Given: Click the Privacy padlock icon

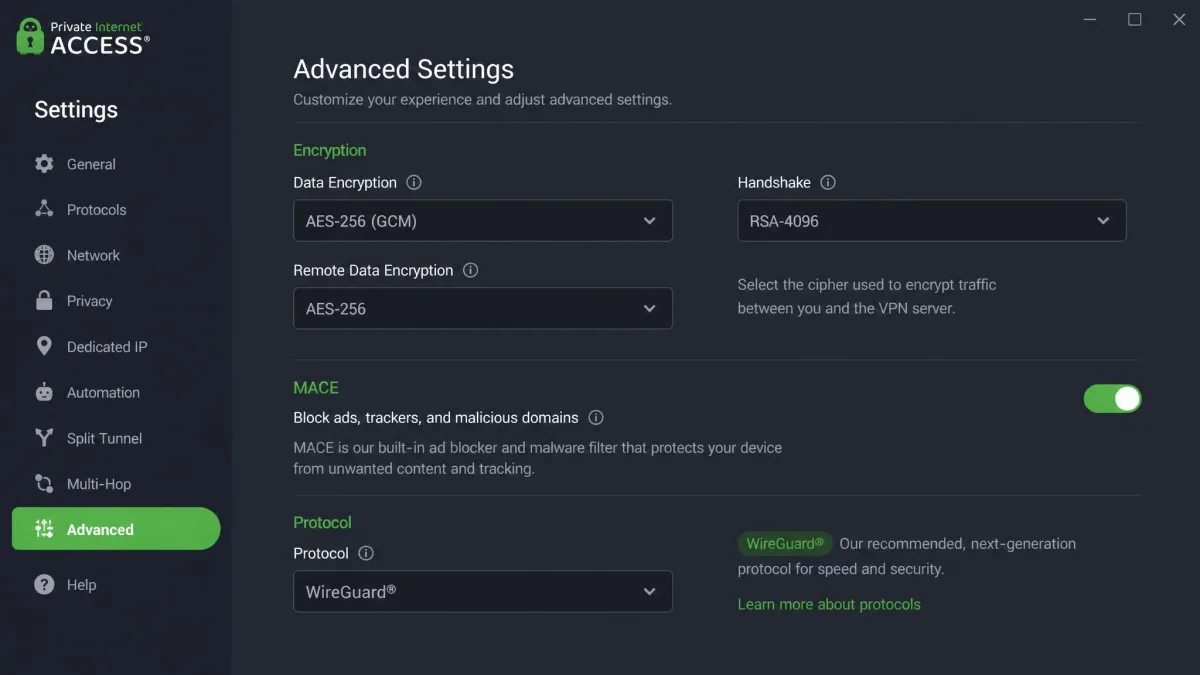Looking at the screenshot, I should click(x=44, y=300).
